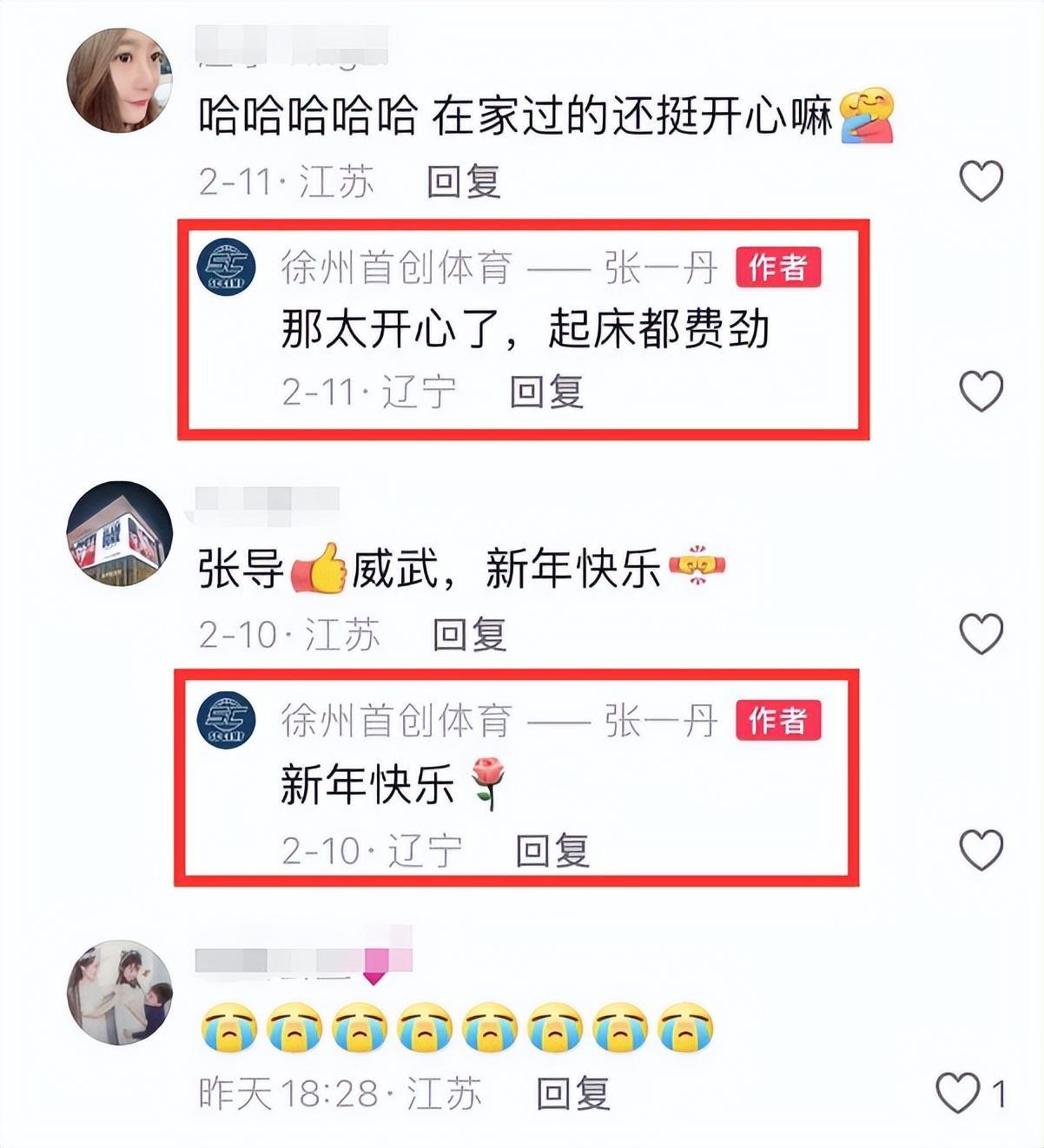Reply to the 昨天 18:28 crying comment
This screenshot has width=1044, height=1148.
pos(572,1093)
